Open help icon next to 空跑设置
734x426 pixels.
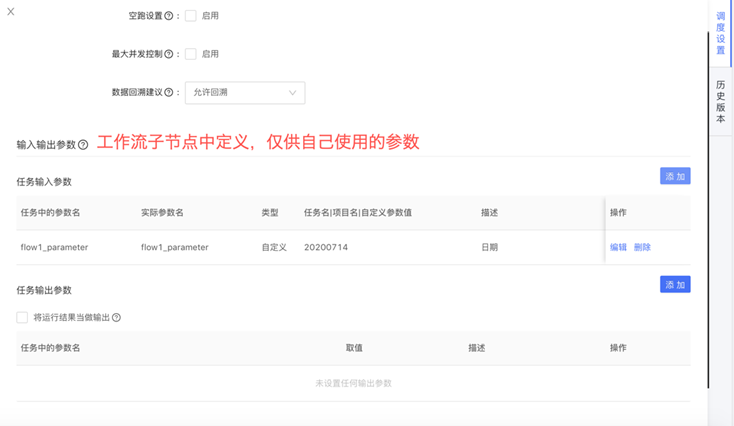[169, 16]
